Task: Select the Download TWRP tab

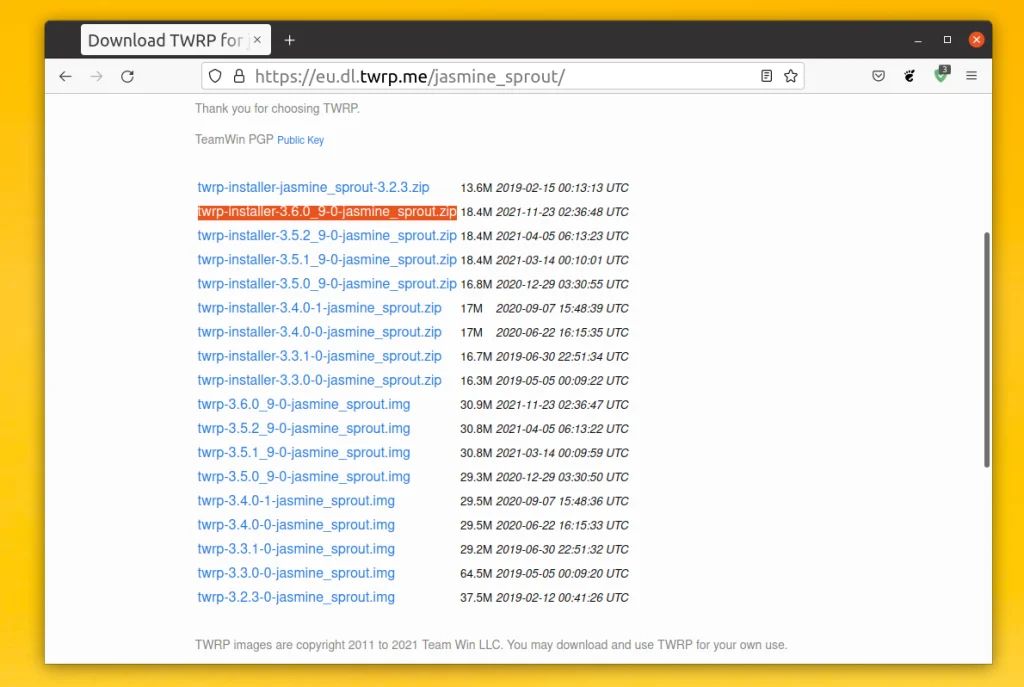Action: pyautogui.click(x=165, y=40)
